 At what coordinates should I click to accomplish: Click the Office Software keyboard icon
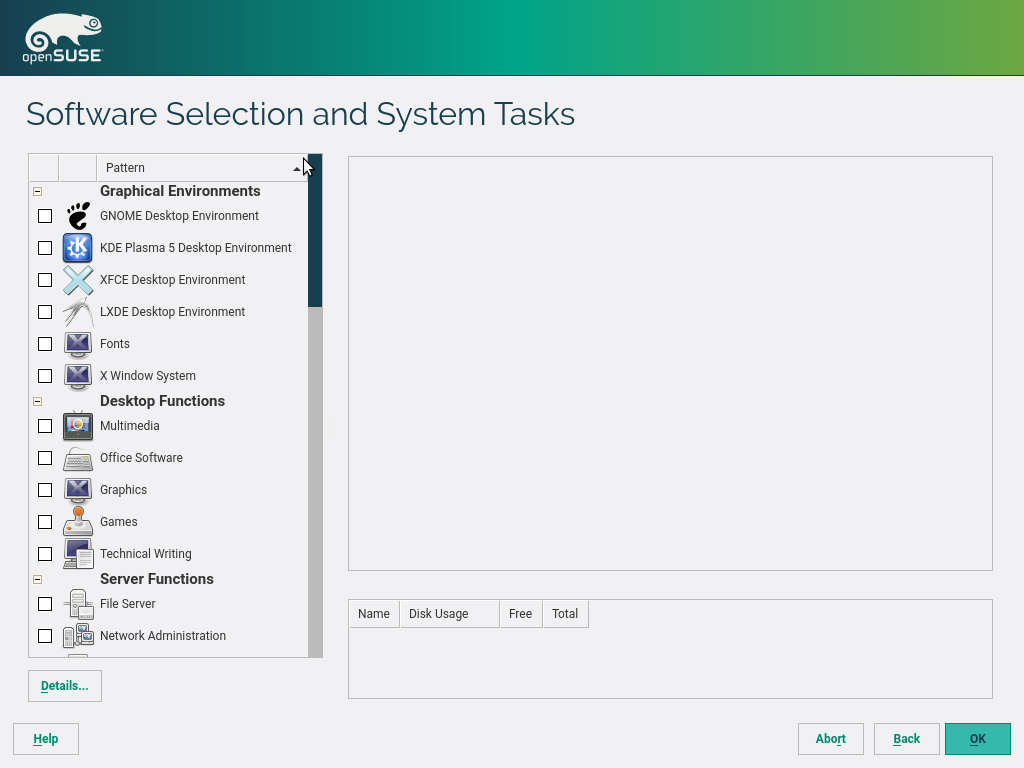(78, 458)
